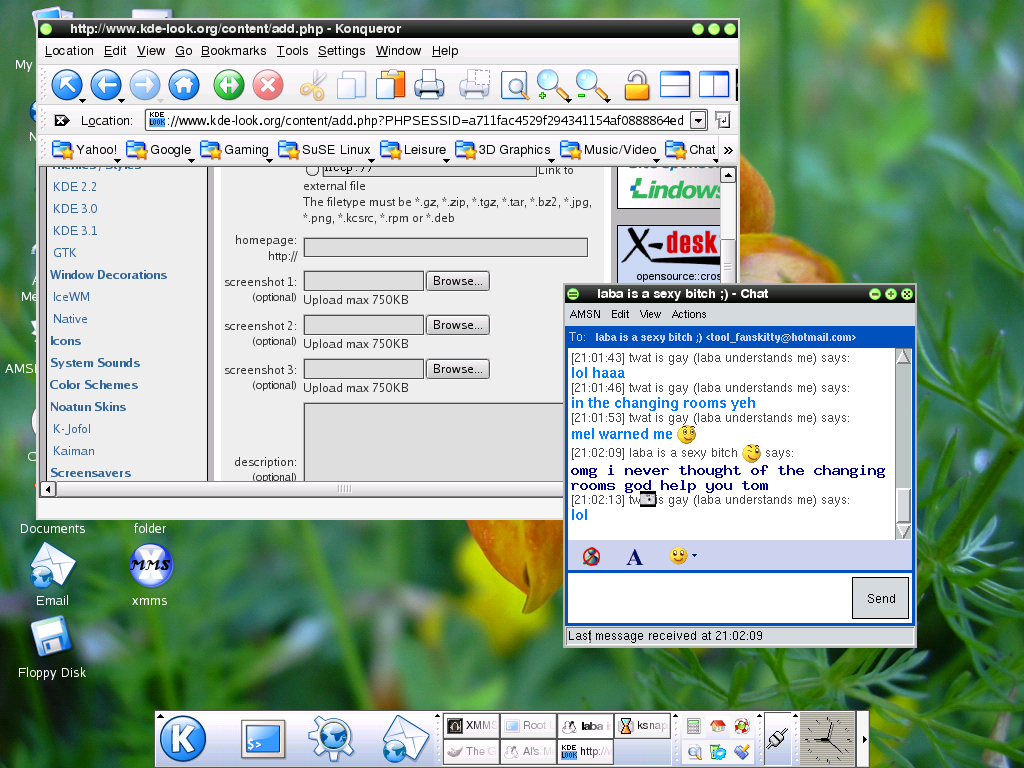Open the Color Schemes sidebar link
The height and width of the screenshot is (768, 1024).
[94, 385]
